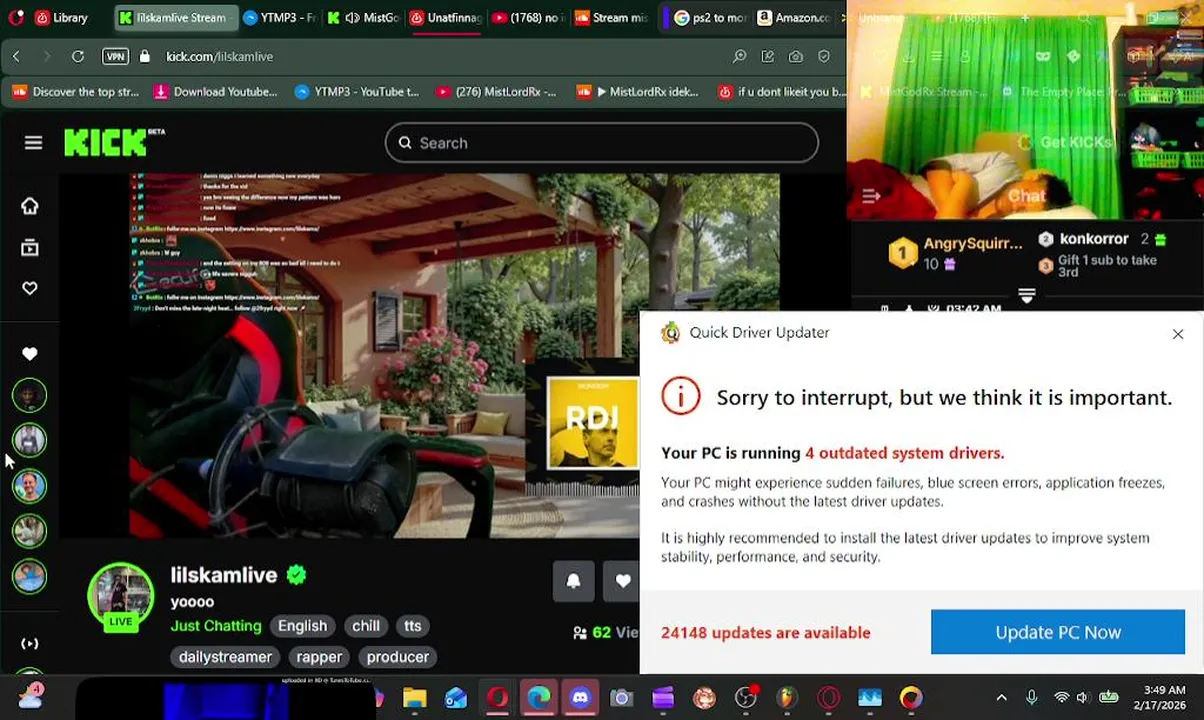Screen dimensions: 1204x720
Task: Open the find-in-page magnifier icon in toolbar
Action: click(740, 57)
